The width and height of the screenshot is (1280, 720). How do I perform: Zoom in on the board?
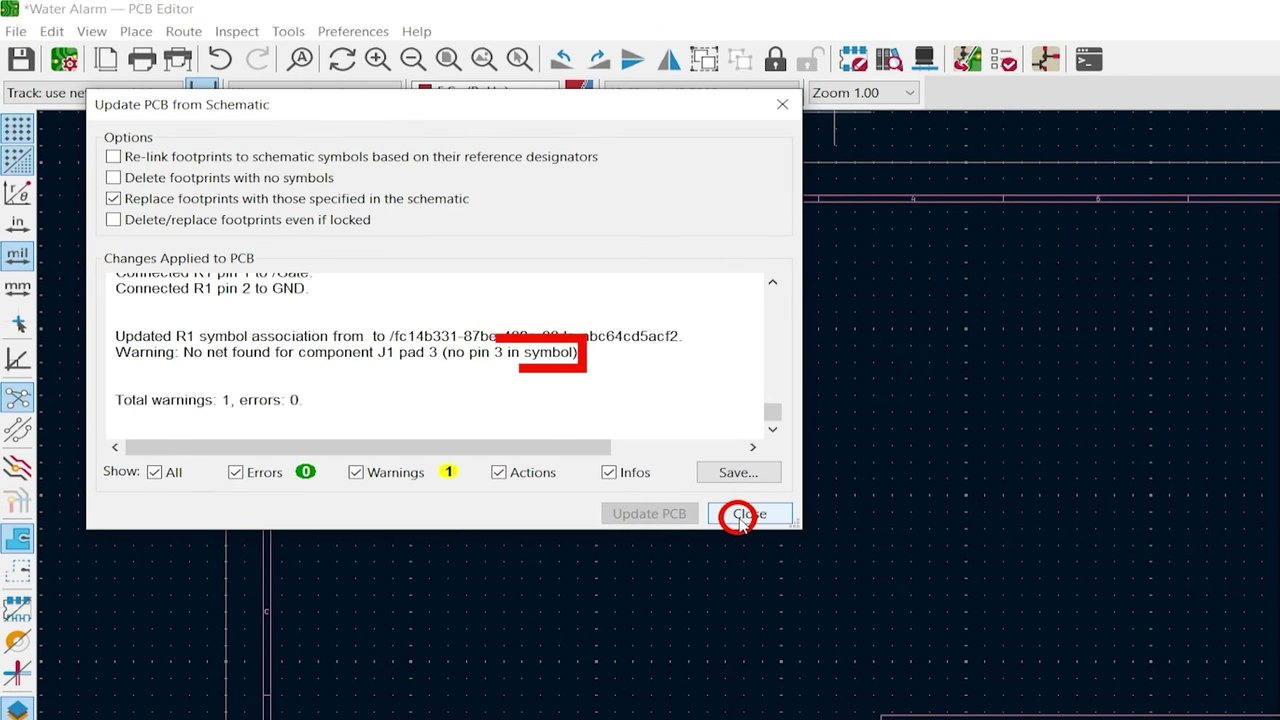point(378,60)
